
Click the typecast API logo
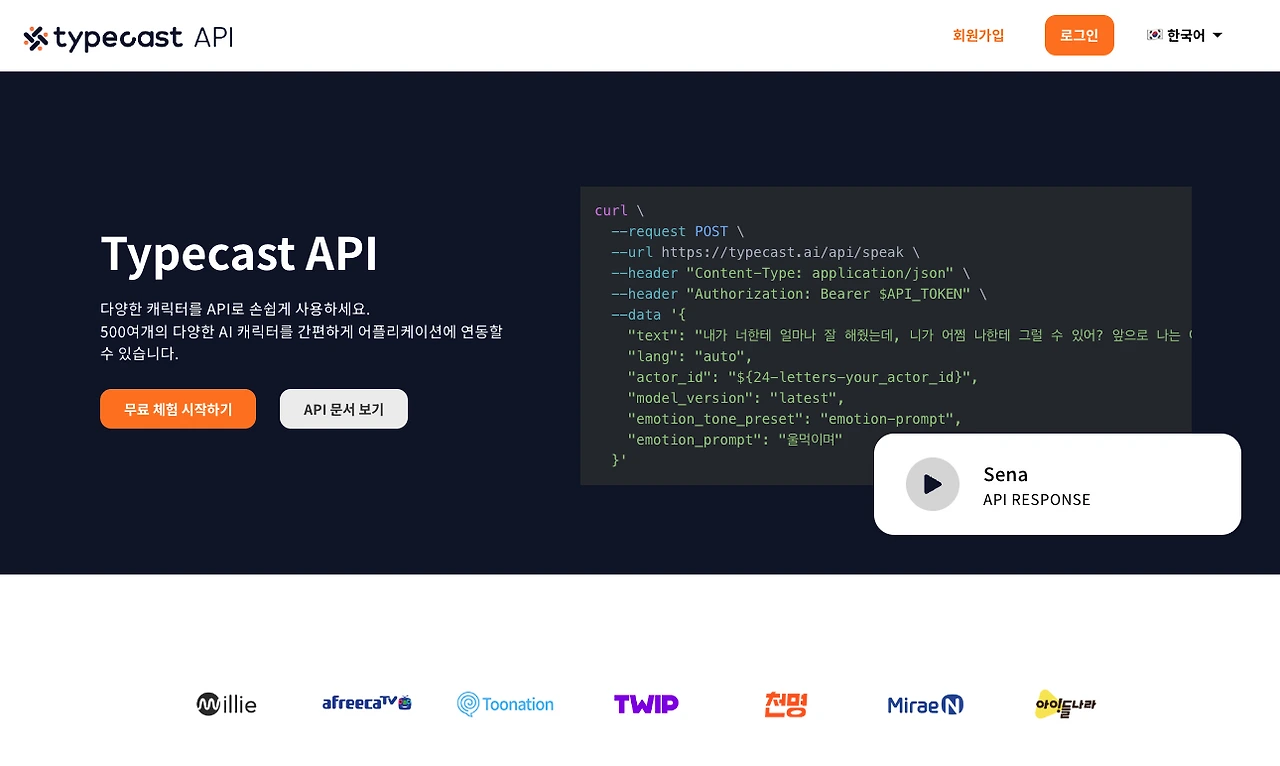tap(128, 38)
